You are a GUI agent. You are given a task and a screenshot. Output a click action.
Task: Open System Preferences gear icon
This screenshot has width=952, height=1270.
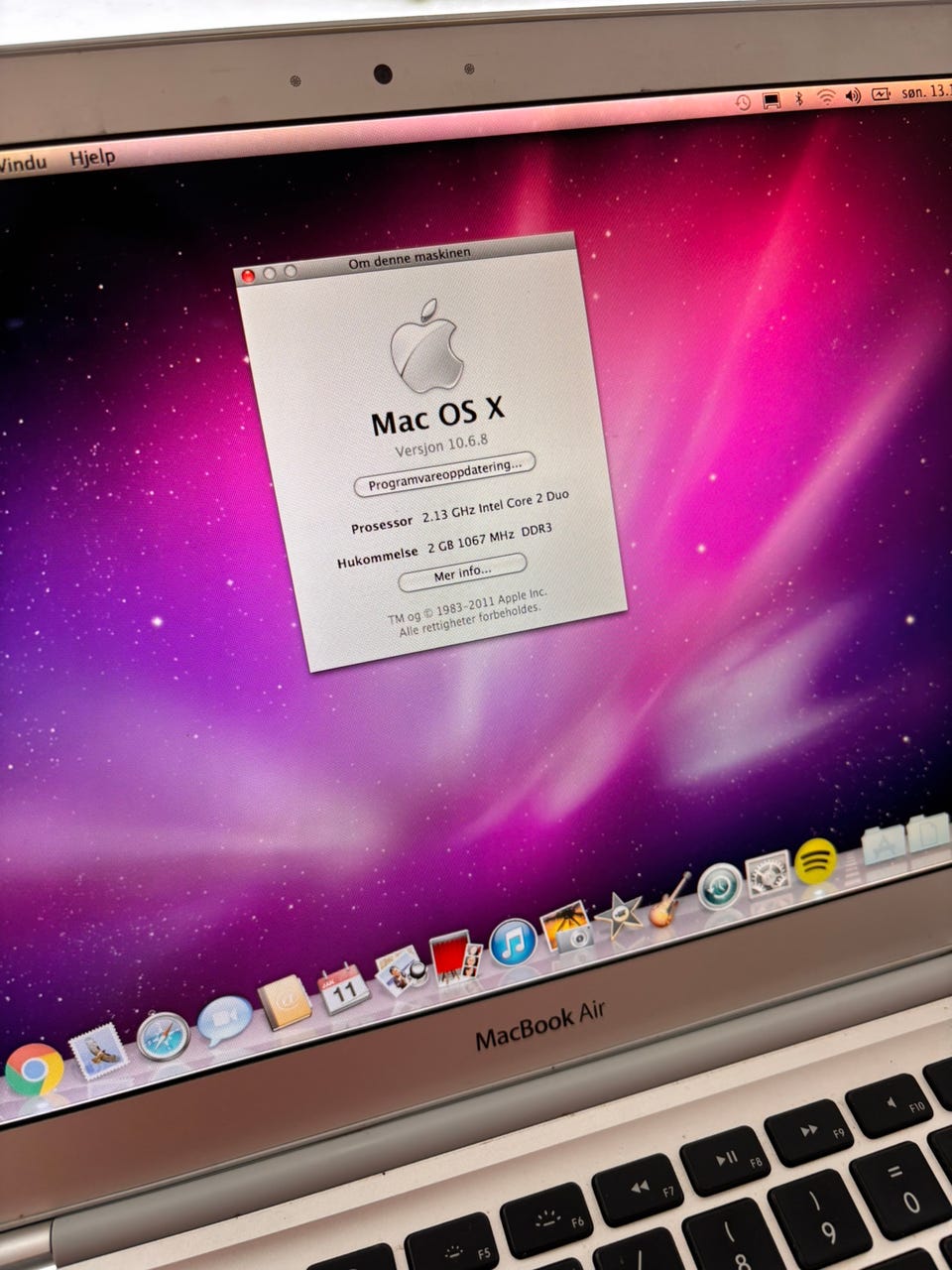tap(769, 873)
